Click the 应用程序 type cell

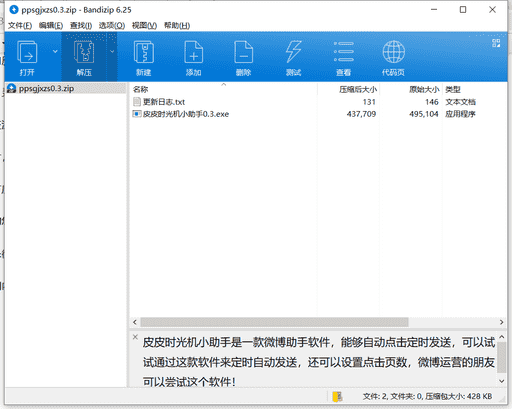click(460, 114)
